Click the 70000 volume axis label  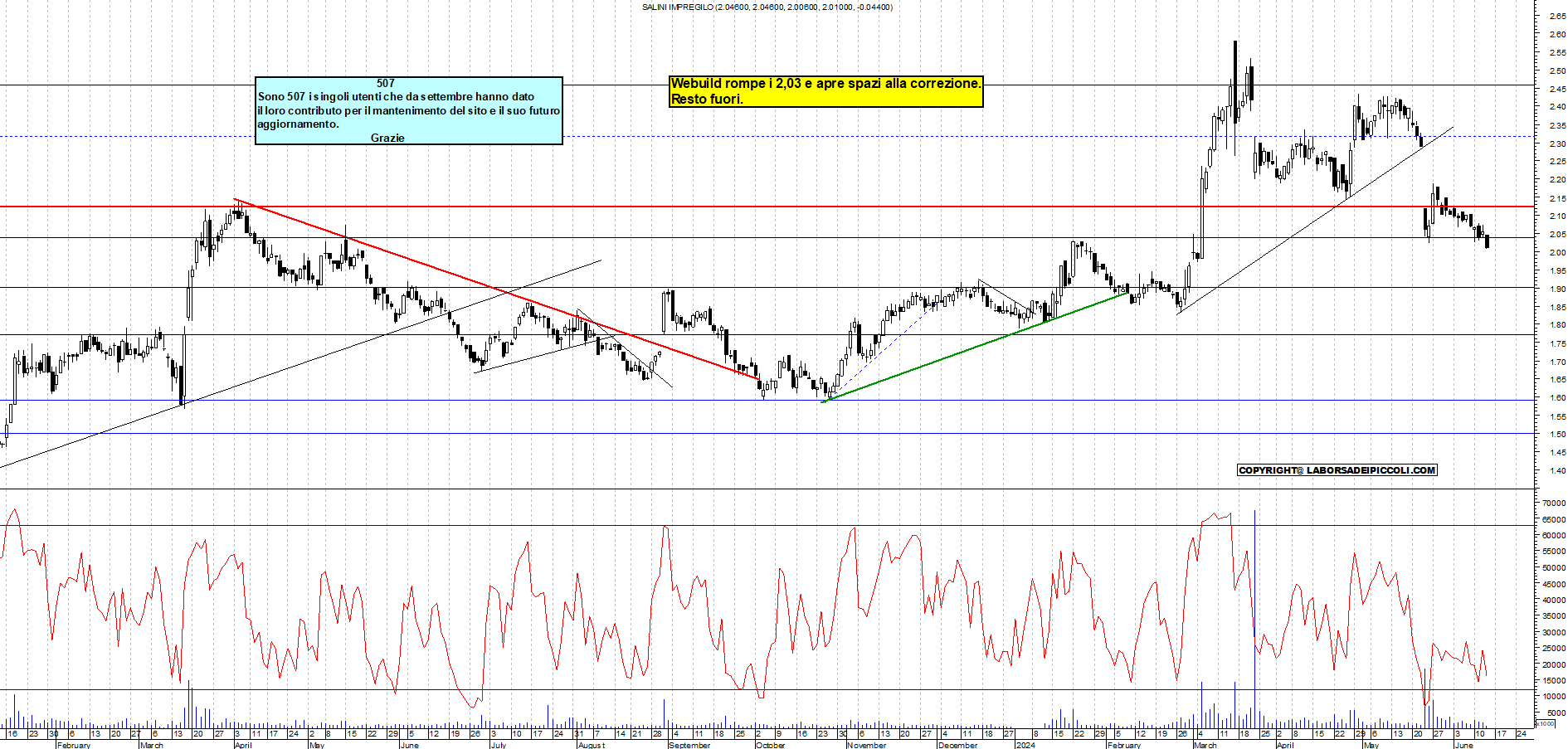point(1554,503)
